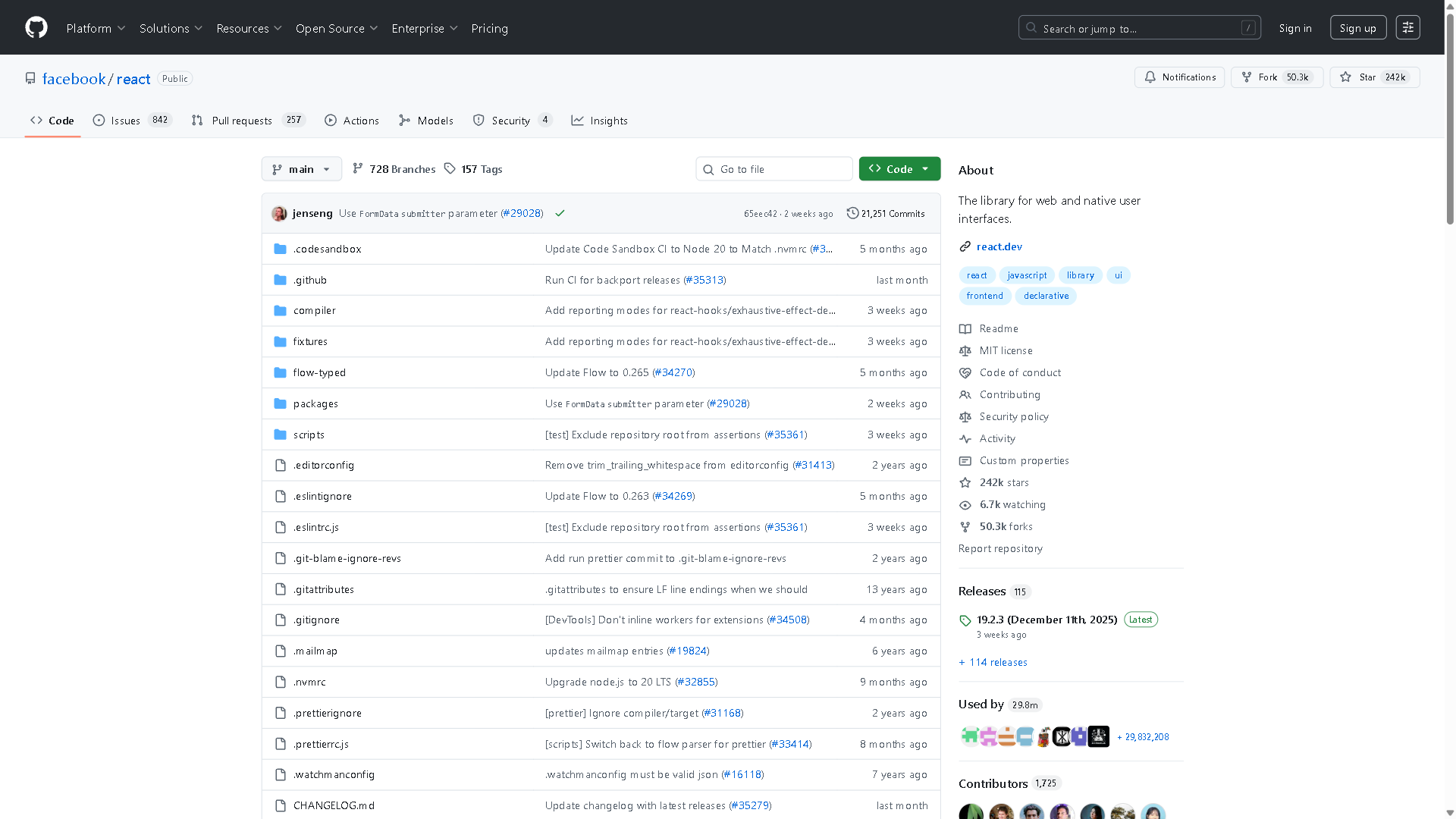Click the Go to file search field
The width and height of the screenshot is (1456, 819).
pyautogui.click(x=773, y=168)
